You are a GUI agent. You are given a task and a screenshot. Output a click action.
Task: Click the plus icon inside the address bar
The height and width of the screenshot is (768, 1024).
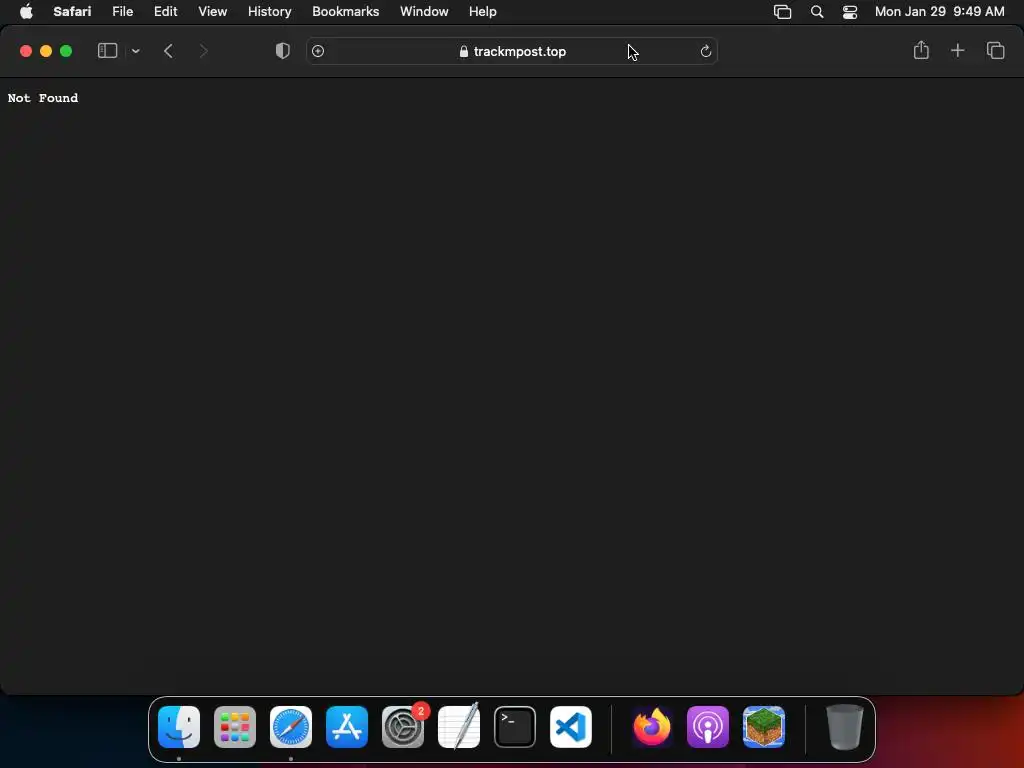pos(318,51)
